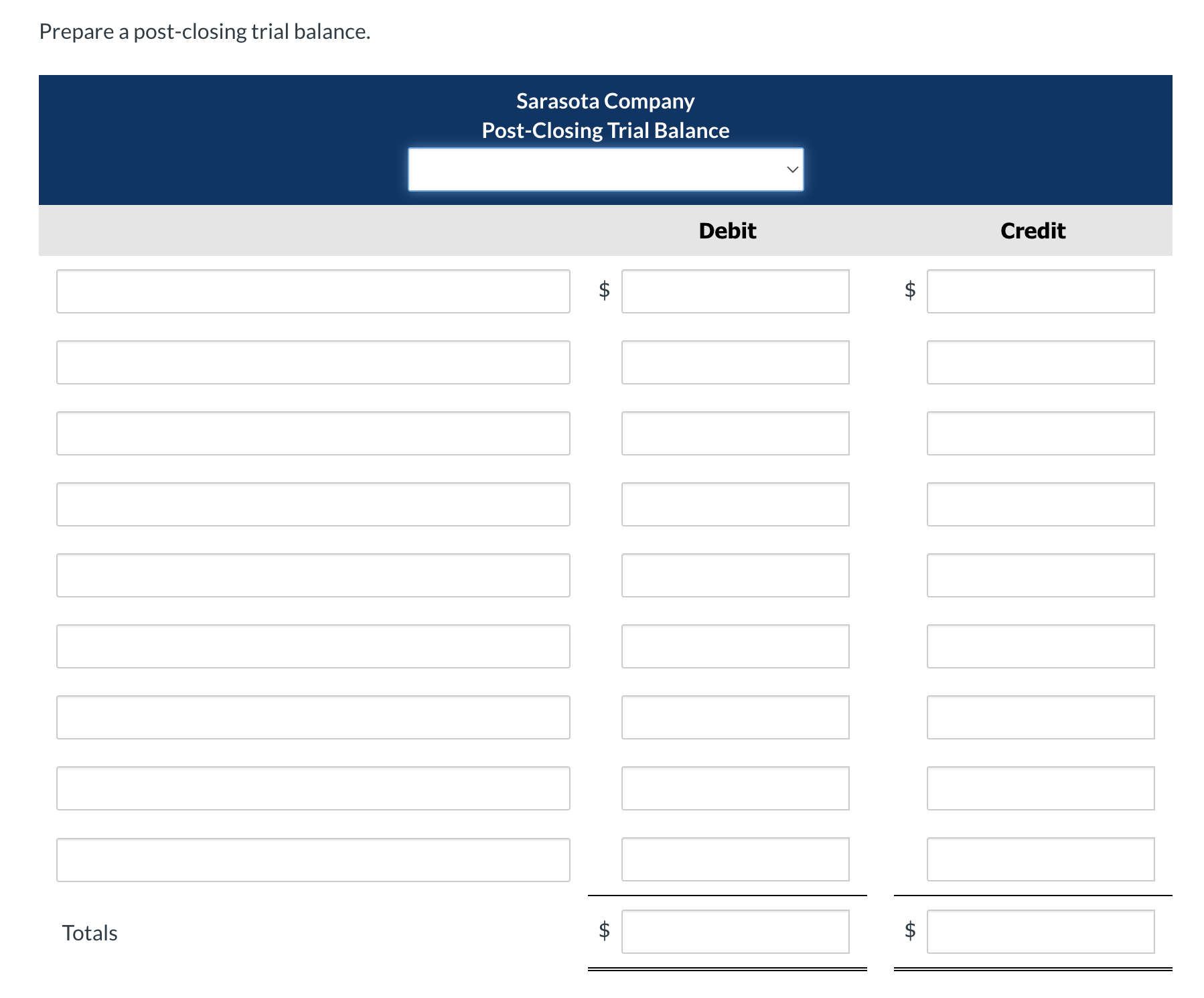Open the date dropdown under Post-Closing Trial Balance
This screenshot has width=1204, height=998.
[x=605, y=169]
